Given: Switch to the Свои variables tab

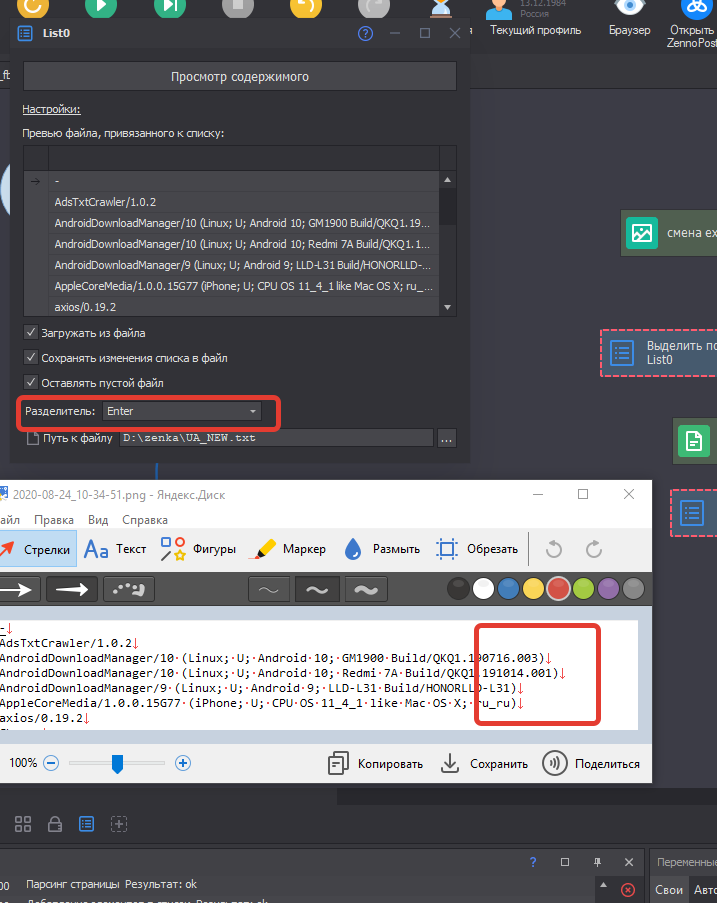Looking at the screenshot, I should [x=669, y=890].
